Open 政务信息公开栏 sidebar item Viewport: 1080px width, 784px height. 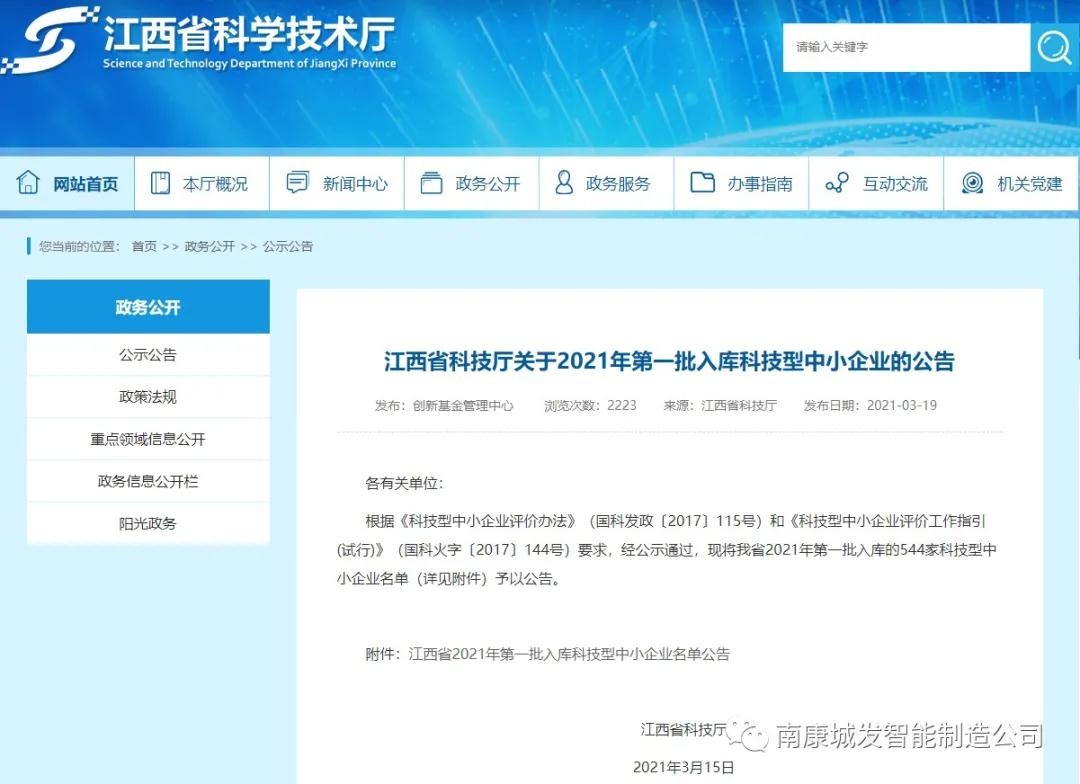[148, 481]
